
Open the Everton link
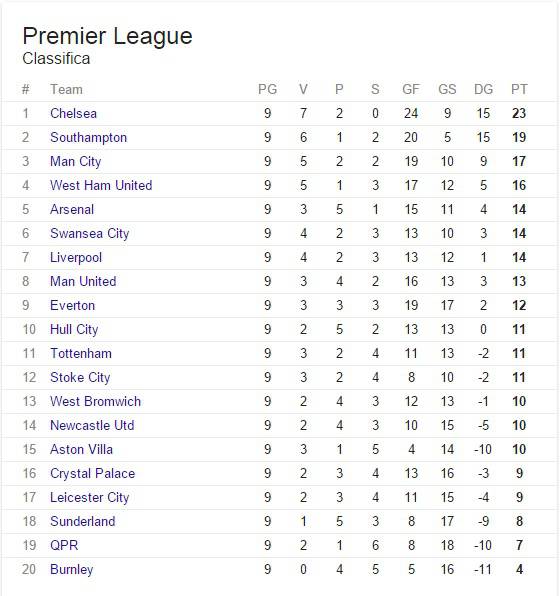[73, 305]
